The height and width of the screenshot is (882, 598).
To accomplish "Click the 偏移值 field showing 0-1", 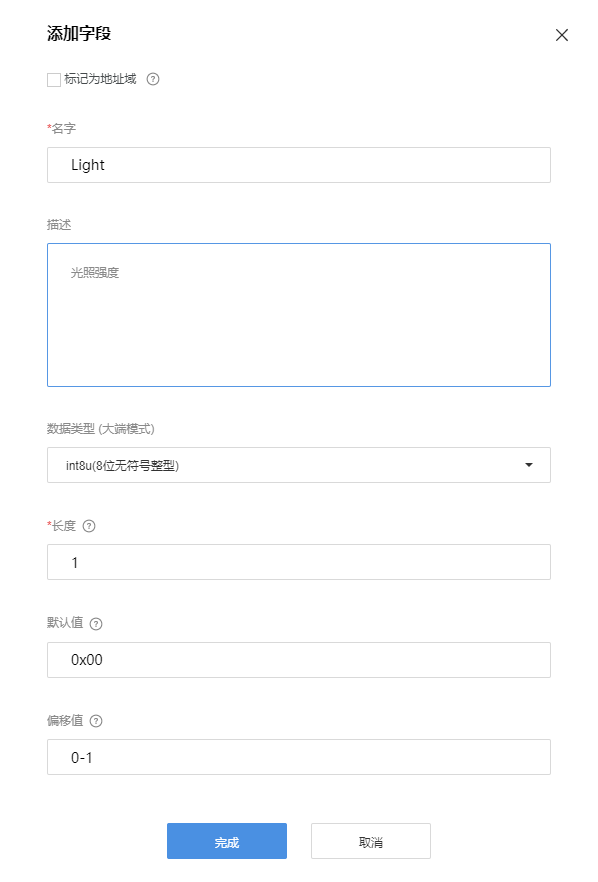I will [298, 757].
